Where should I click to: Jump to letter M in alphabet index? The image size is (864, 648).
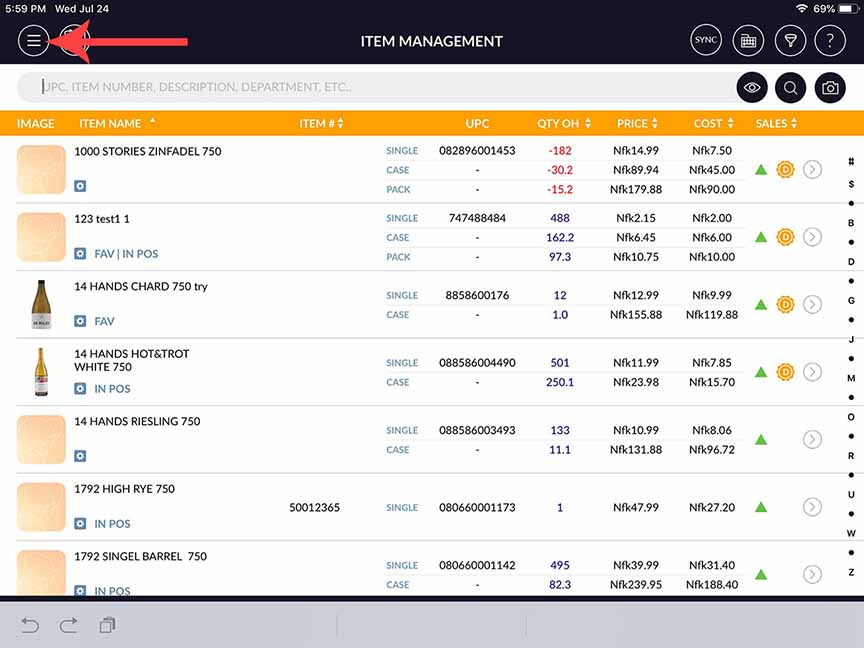(851, 378)
